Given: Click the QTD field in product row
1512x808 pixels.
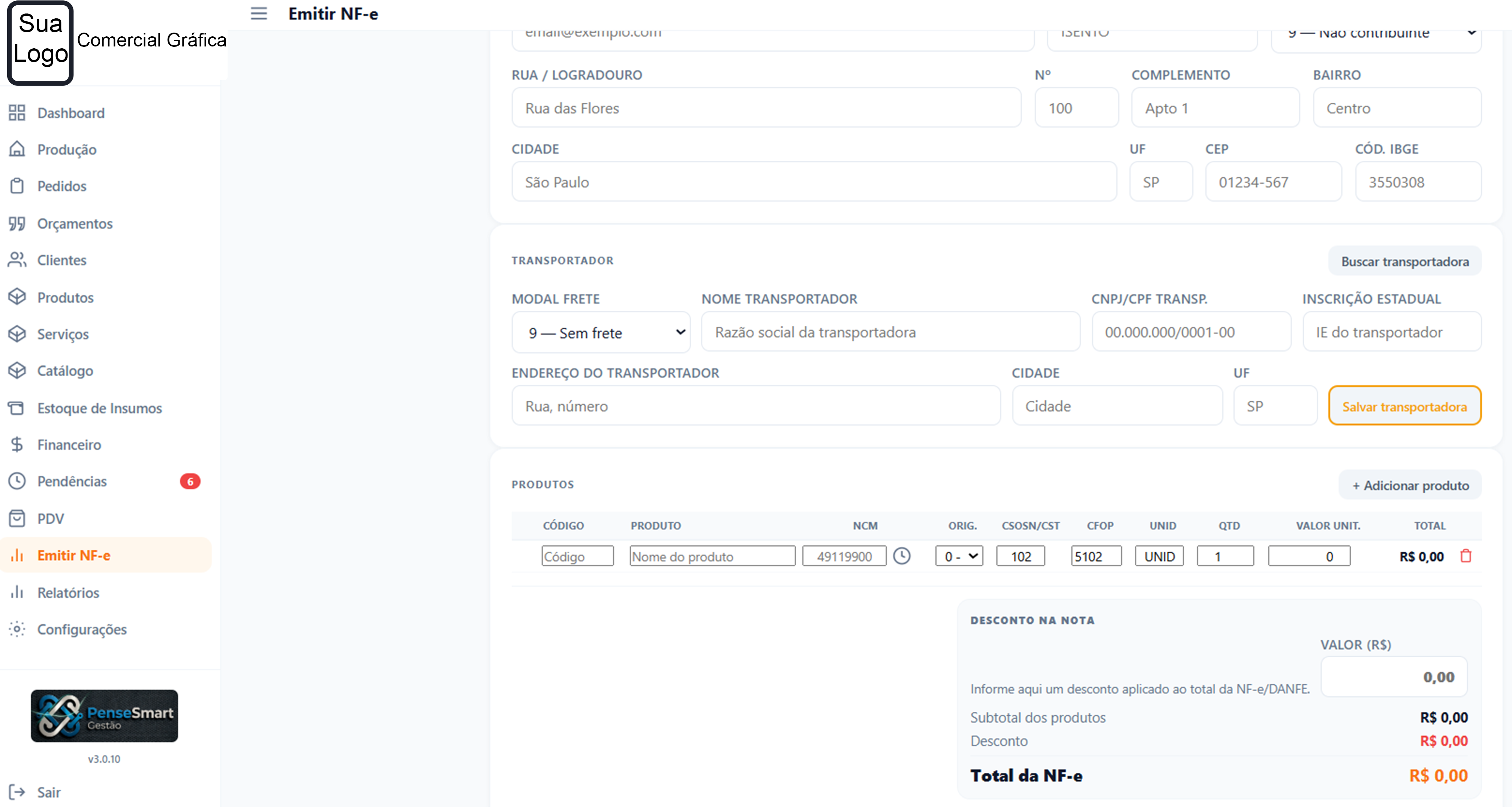Looking at the screenshot, I should [x=1226, y=556].
